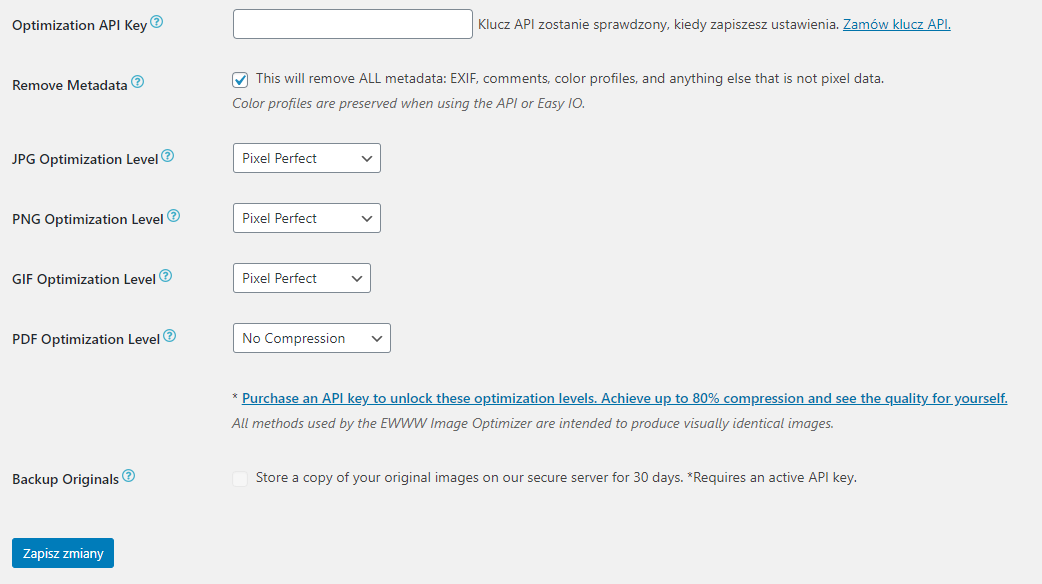1042x584 pixels.
Task: Toggle the Backup Originals checkbox
Action: pyautogui.click(x=241, y=479)
